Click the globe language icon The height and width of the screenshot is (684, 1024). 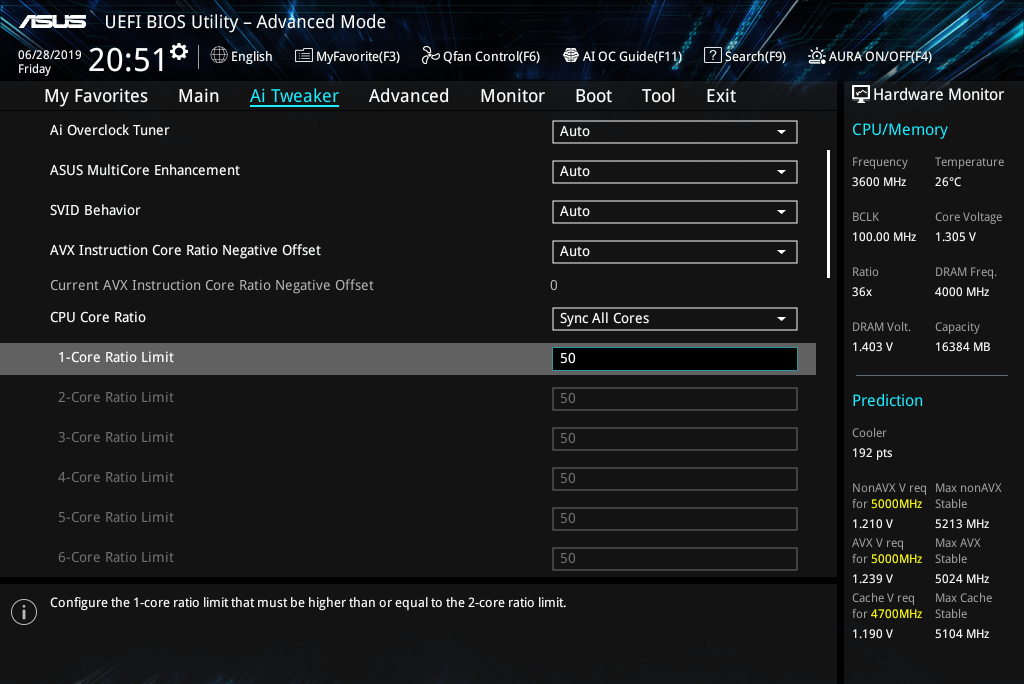(219, 56)
